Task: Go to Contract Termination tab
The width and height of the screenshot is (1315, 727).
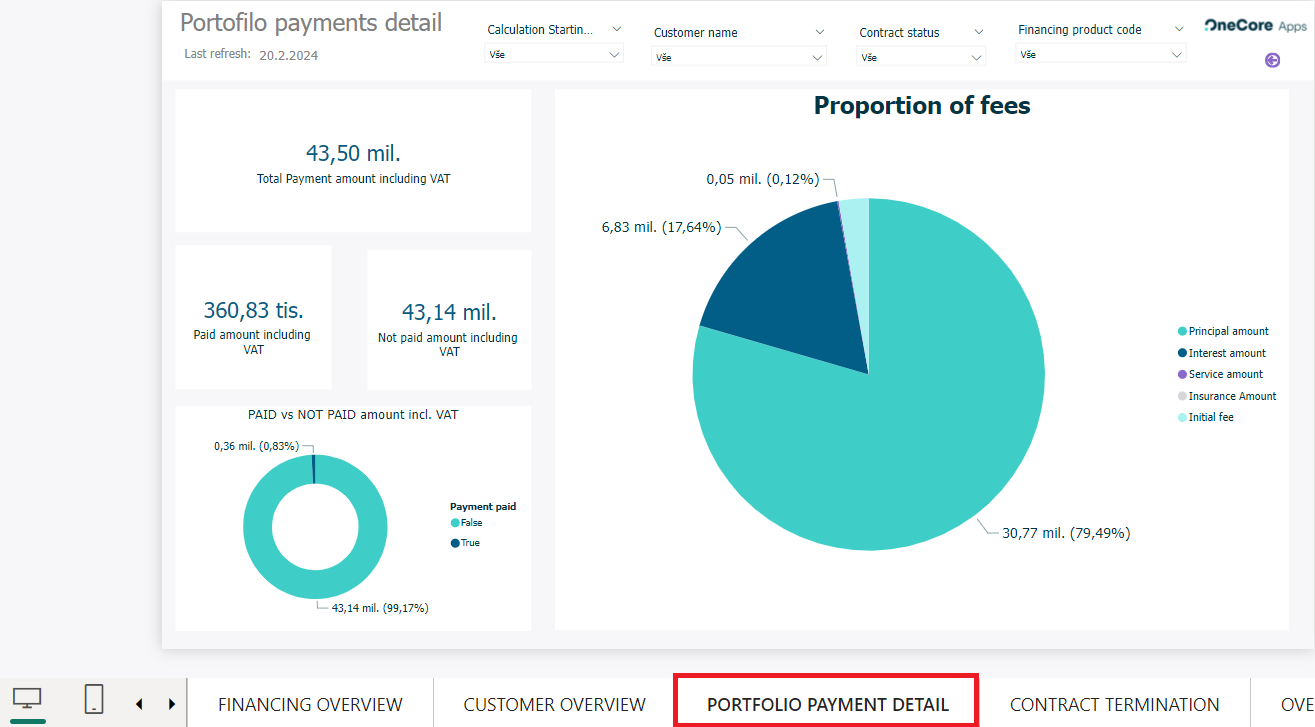Action: tap(1114, 704)
